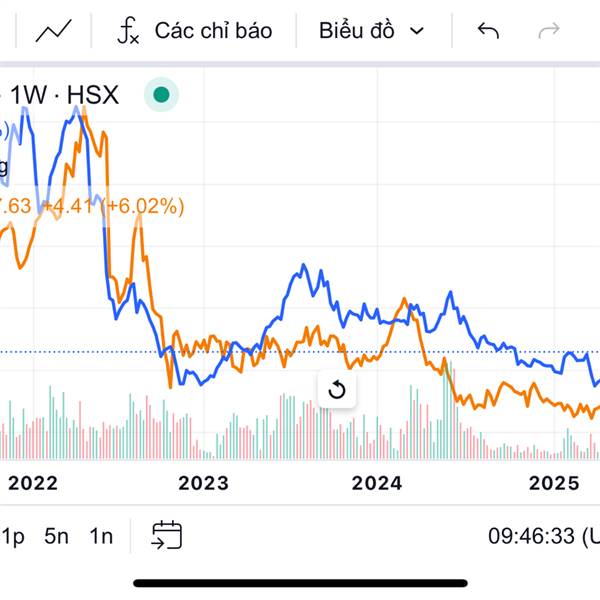This screenshot has width=600, height=600.
Task: Tap the redo arrow icon
Action: tap(549, 31)
